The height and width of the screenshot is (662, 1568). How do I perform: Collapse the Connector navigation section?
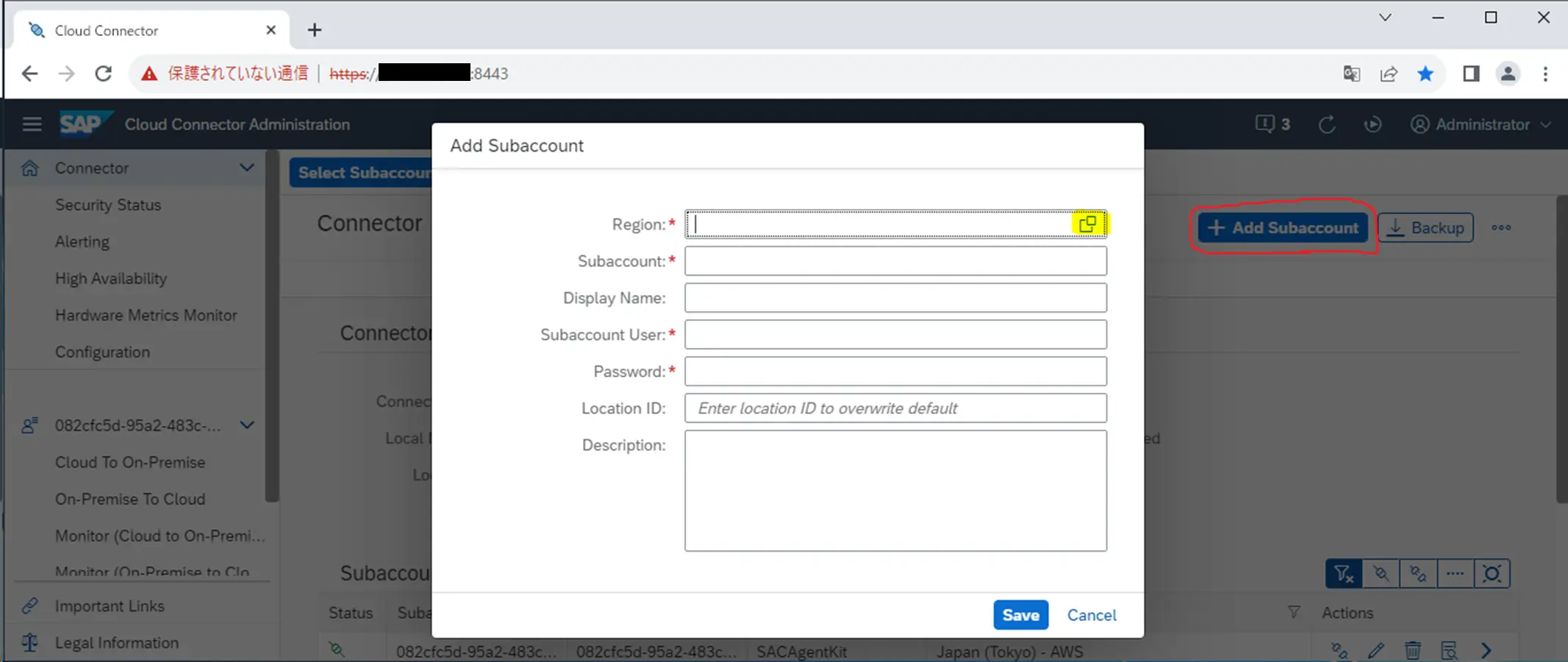pos(247,168)
